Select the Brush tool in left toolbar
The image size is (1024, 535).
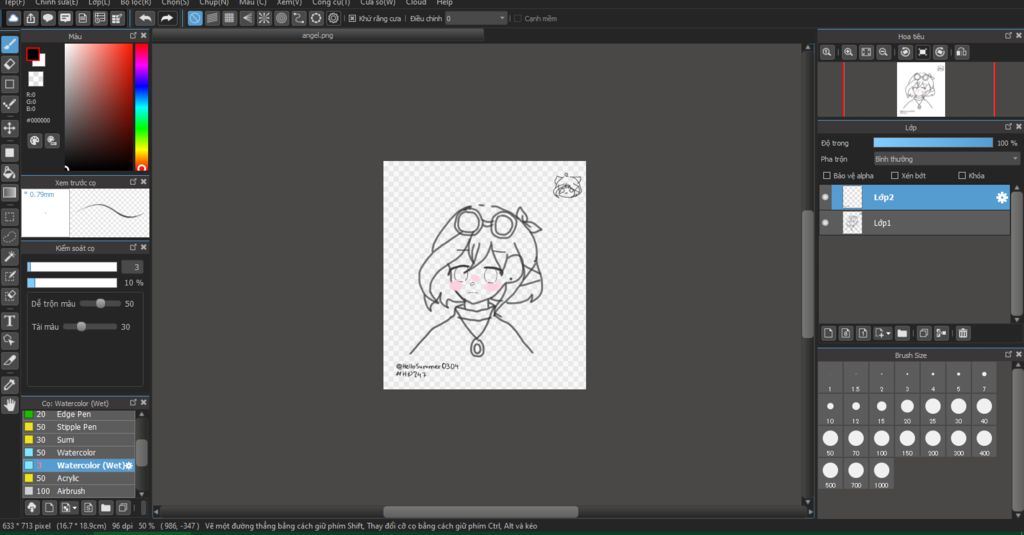click(9, 44)
